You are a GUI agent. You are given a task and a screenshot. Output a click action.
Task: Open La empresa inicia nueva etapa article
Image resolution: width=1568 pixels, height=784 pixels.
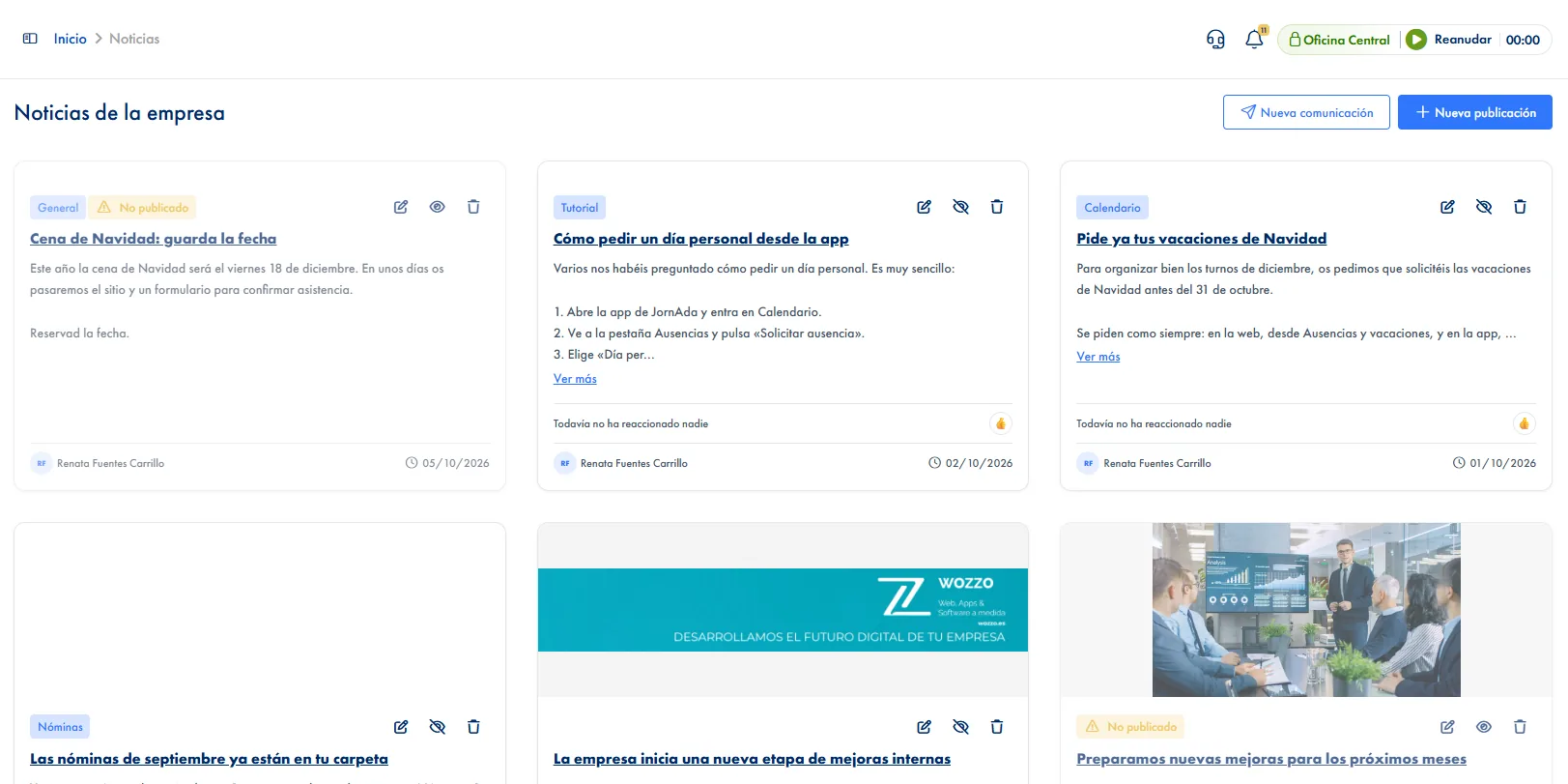coord(752,759)
